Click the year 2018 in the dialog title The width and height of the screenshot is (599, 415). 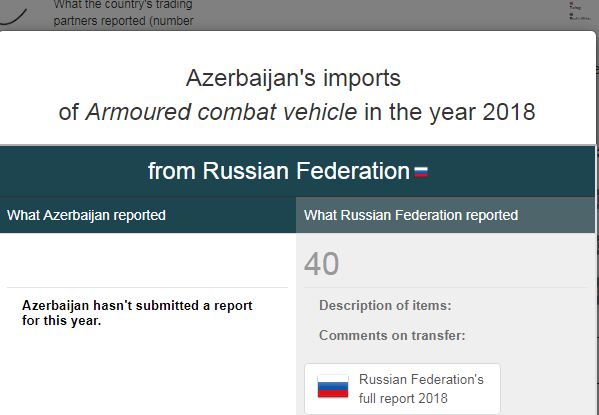tap(508, 112)
